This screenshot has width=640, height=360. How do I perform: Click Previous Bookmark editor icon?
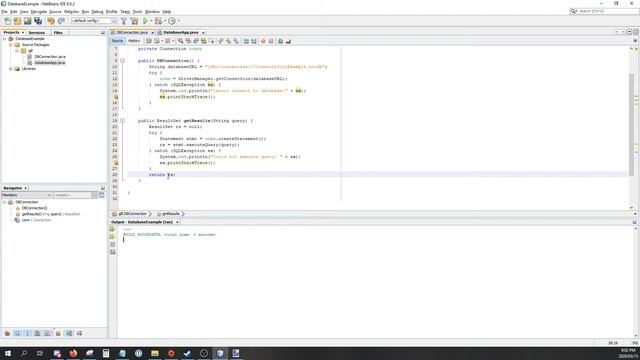click(x=221, y=41)
